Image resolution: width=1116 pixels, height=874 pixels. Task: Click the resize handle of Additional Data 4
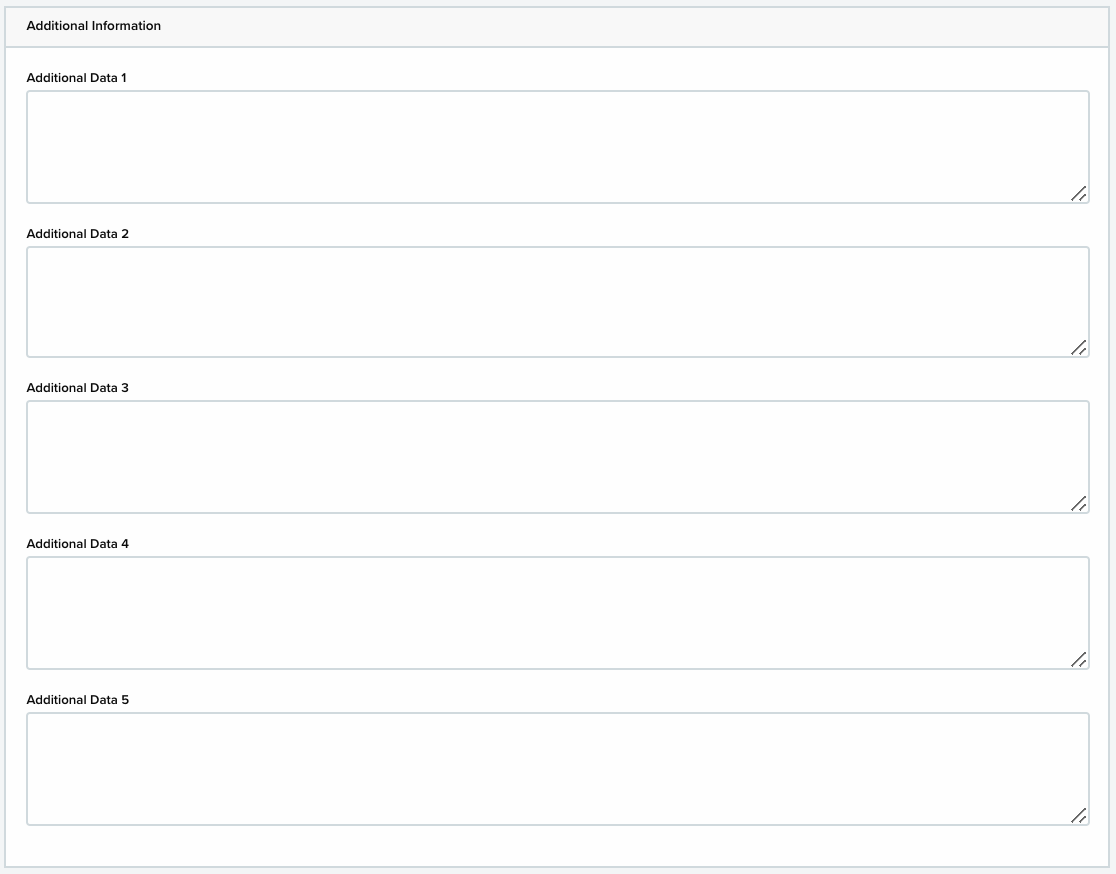1079,660
